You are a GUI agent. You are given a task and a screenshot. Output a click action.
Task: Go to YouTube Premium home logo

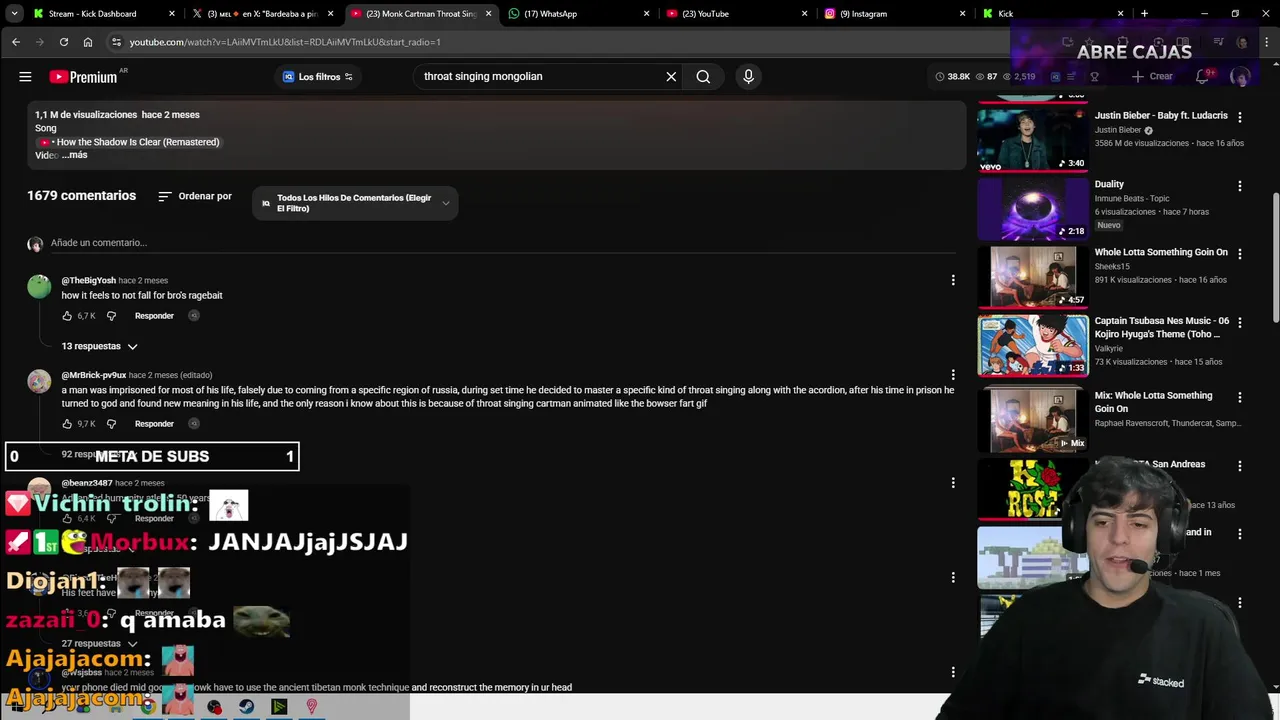[x=84, y=76]
